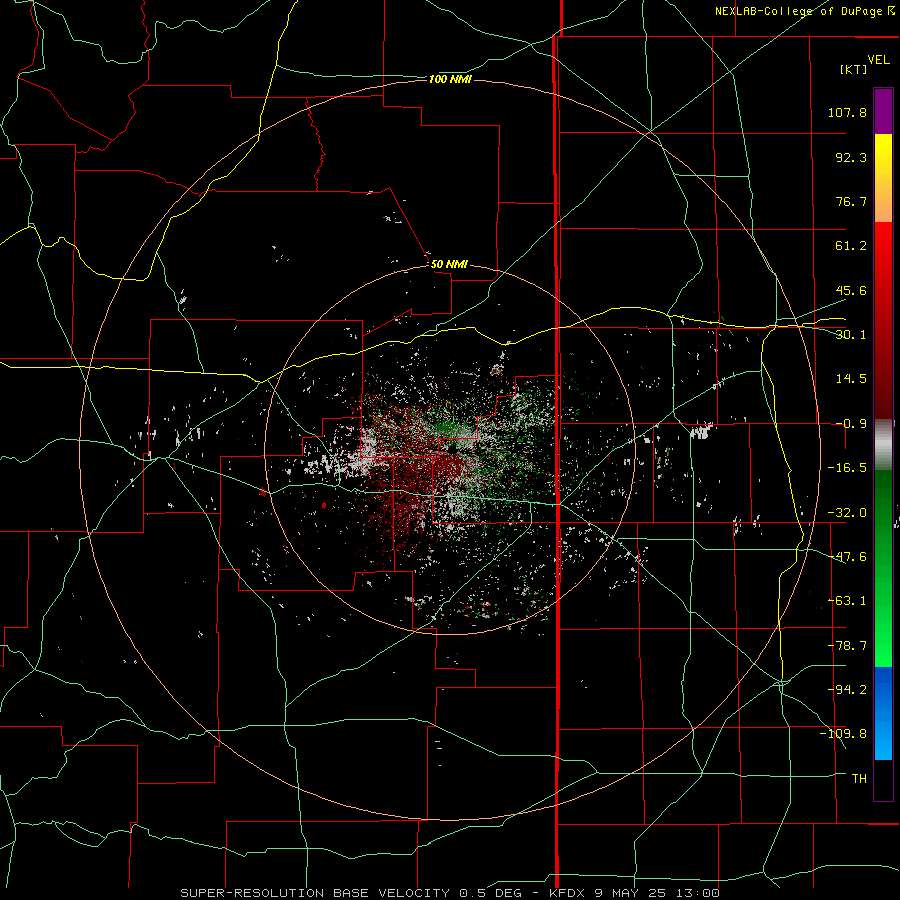Pick the yellow-orange segment of velocity color bar
The height and width of the screenshot is (900, 900).
click(883, 178)
